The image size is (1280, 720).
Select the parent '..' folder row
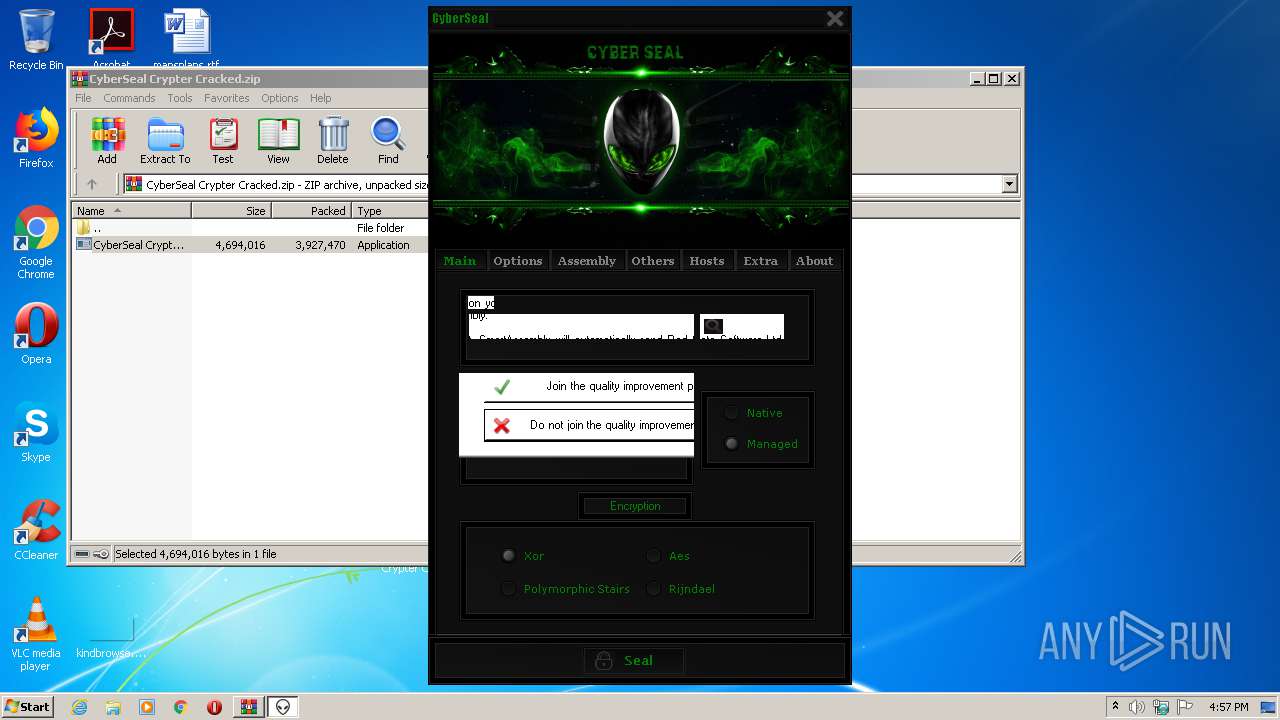[x=250, y=228]
